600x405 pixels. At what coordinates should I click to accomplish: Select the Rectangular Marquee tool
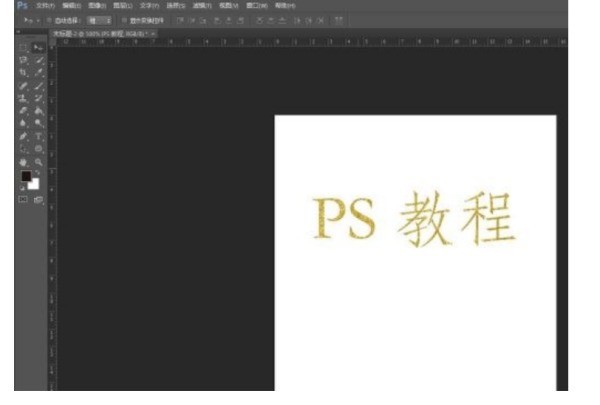tap(24, 47)
